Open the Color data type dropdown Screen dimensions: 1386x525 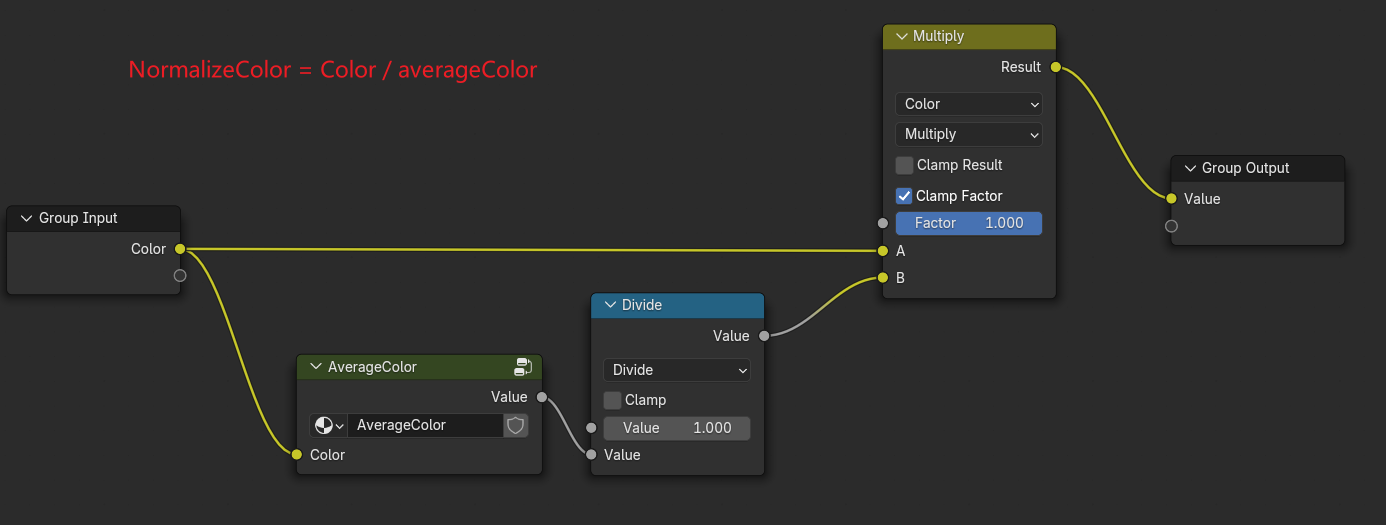click(x=968, y=104)
